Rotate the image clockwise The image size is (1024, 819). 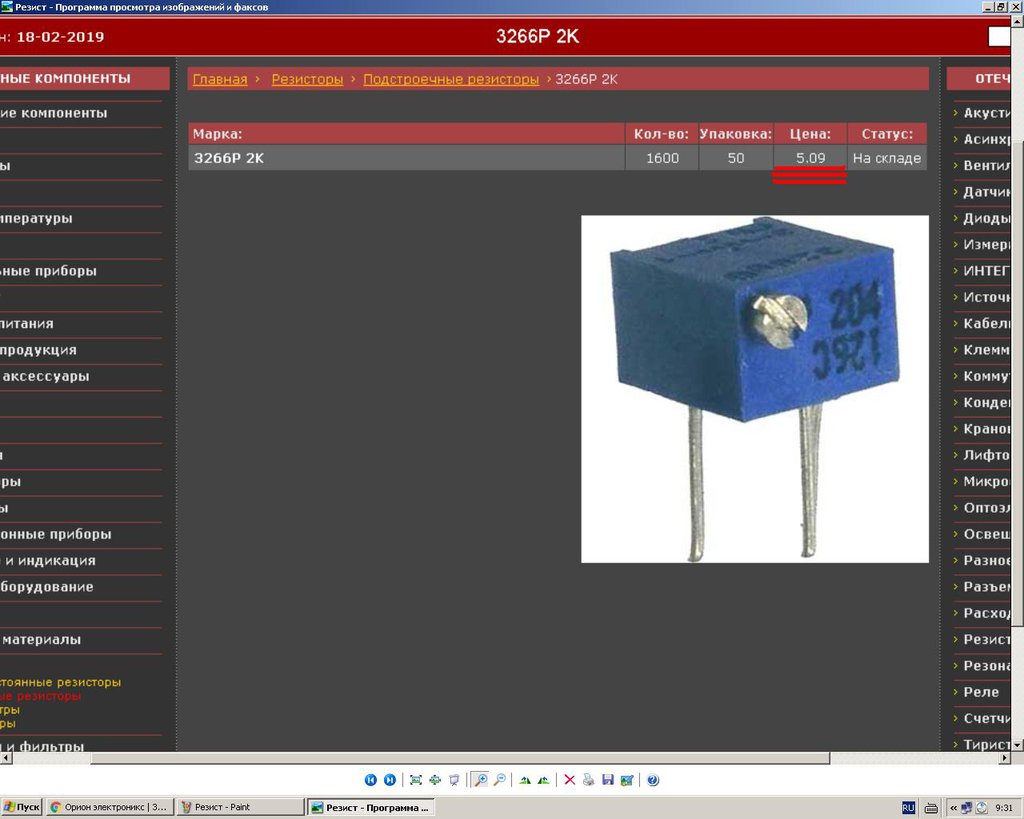(525, 780)
